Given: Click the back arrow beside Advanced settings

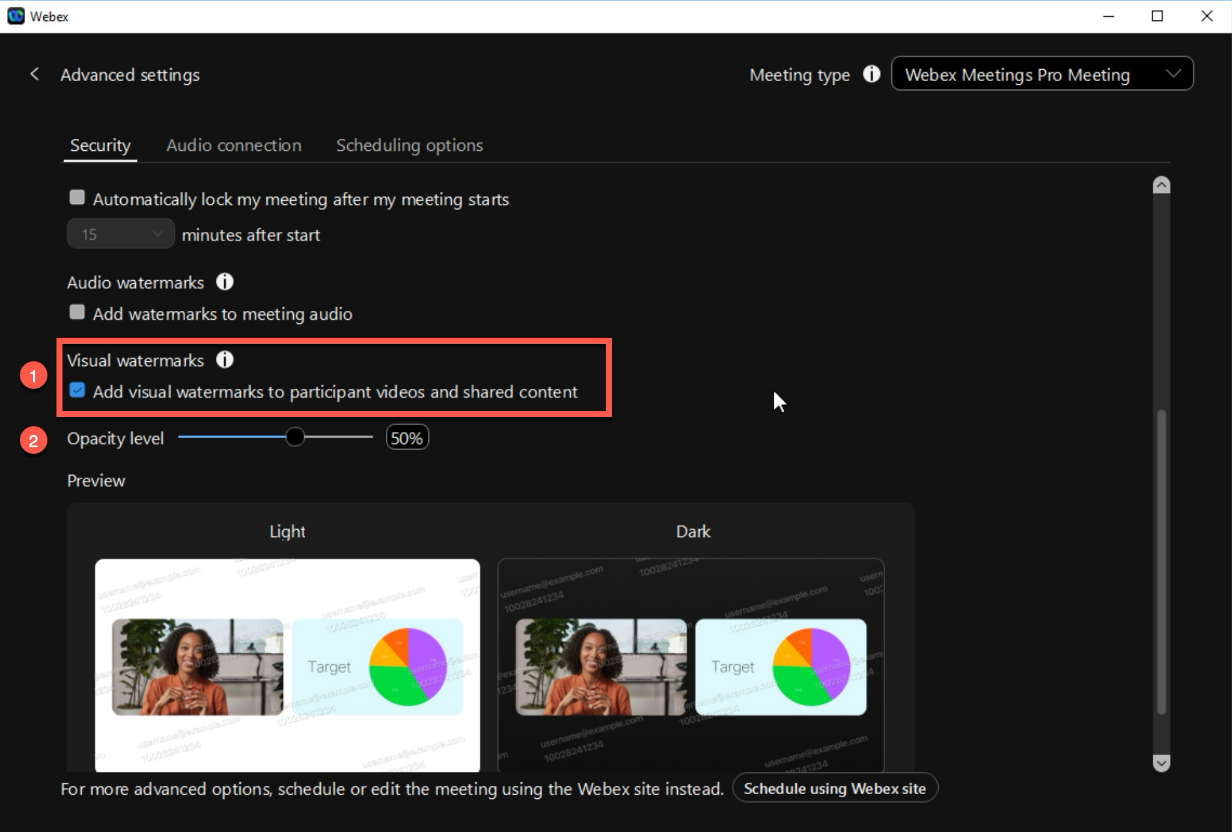Looking at the screenshot, I should [x=35, y=75].
